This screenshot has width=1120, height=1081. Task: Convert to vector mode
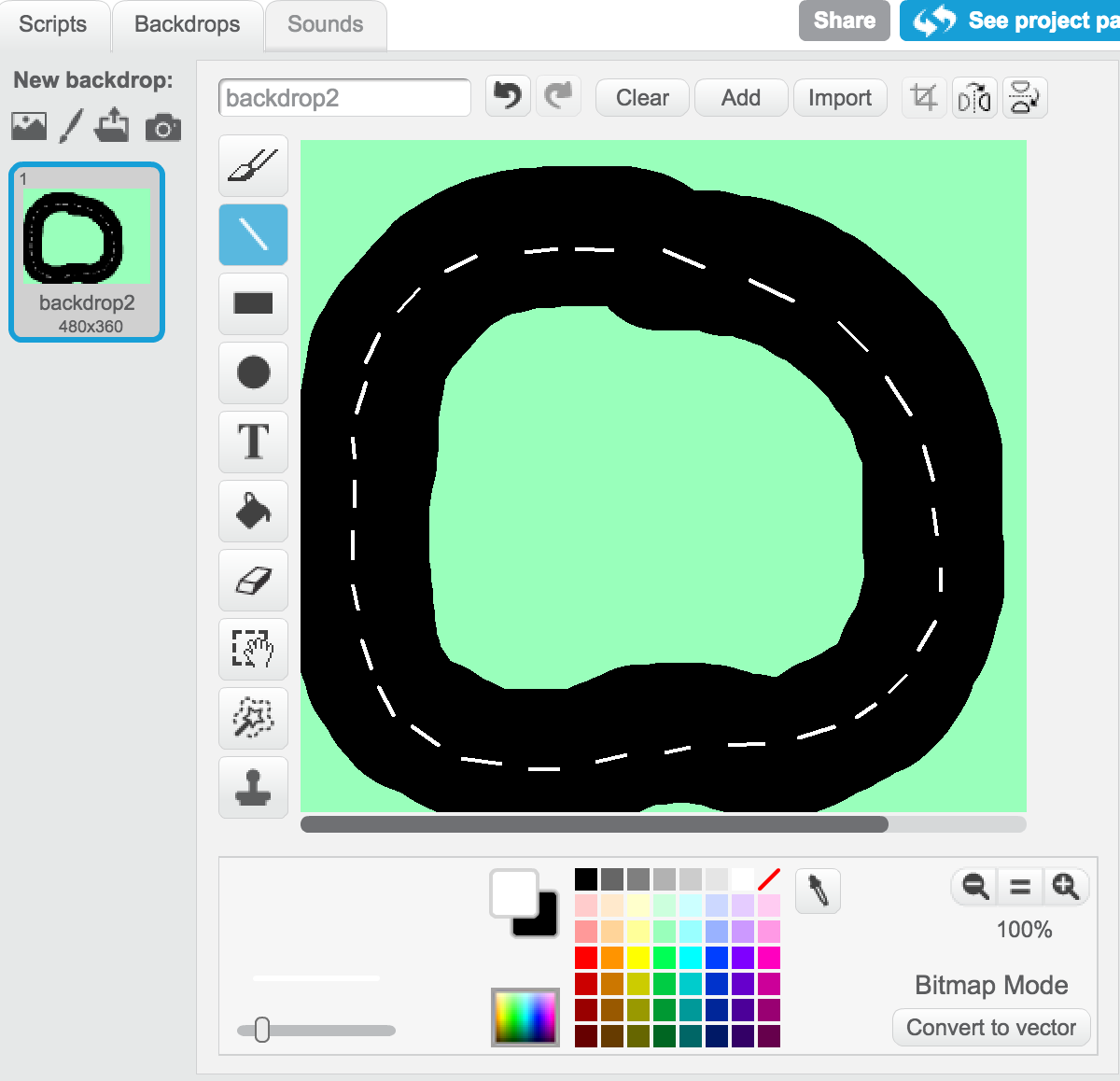coord(991,1028)
